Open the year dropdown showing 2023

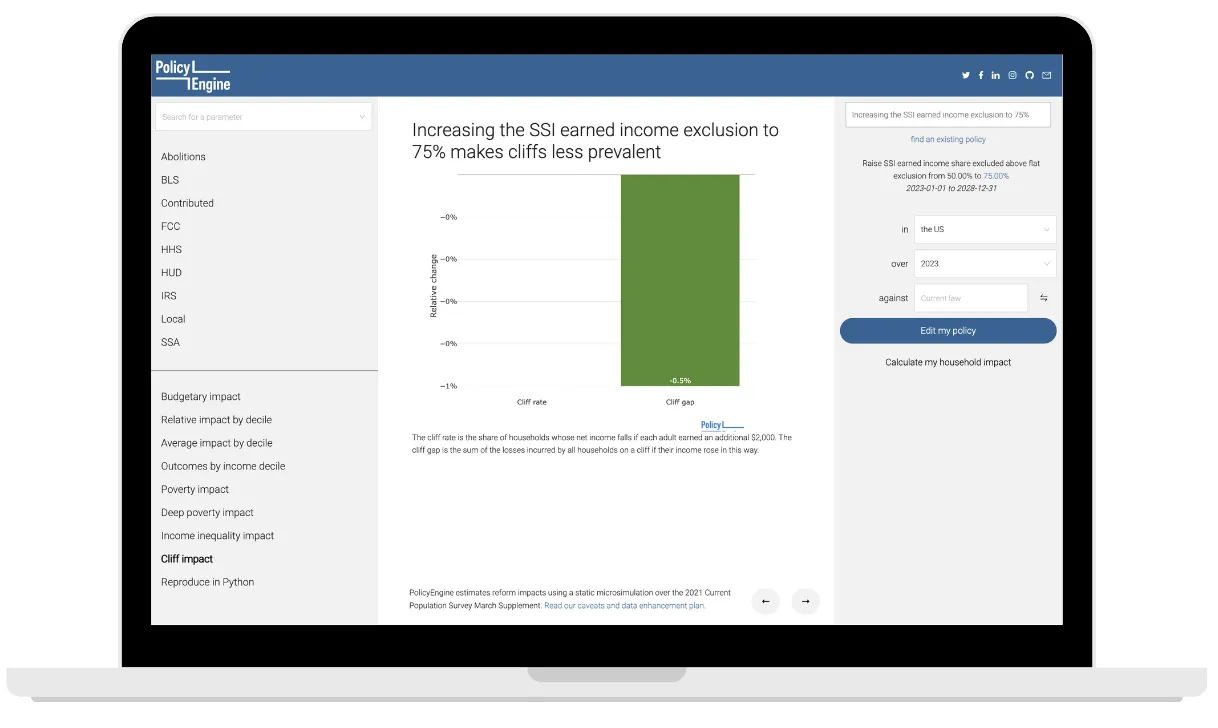[x=984, y=264]
